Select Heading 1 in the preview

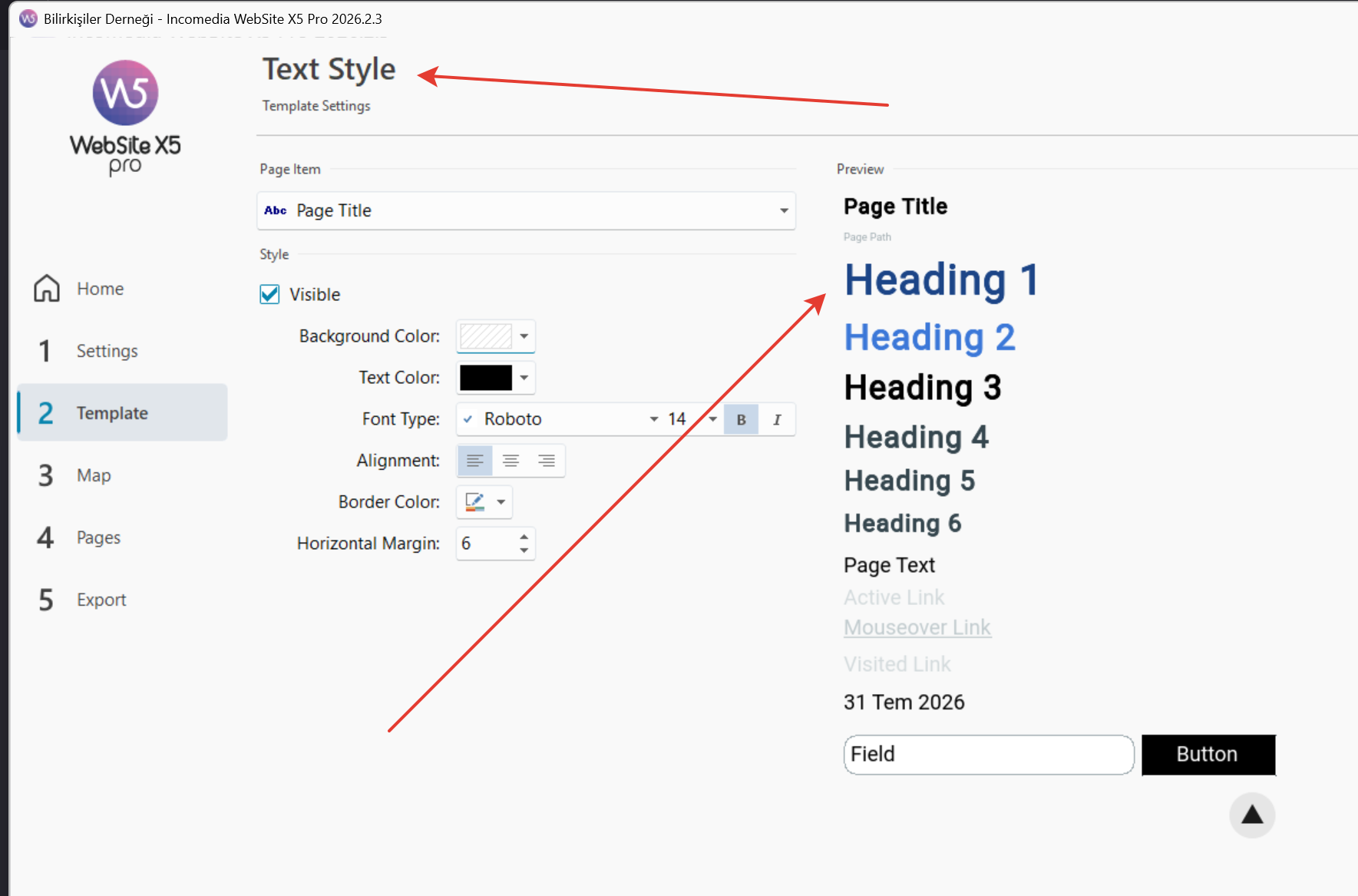942,280
